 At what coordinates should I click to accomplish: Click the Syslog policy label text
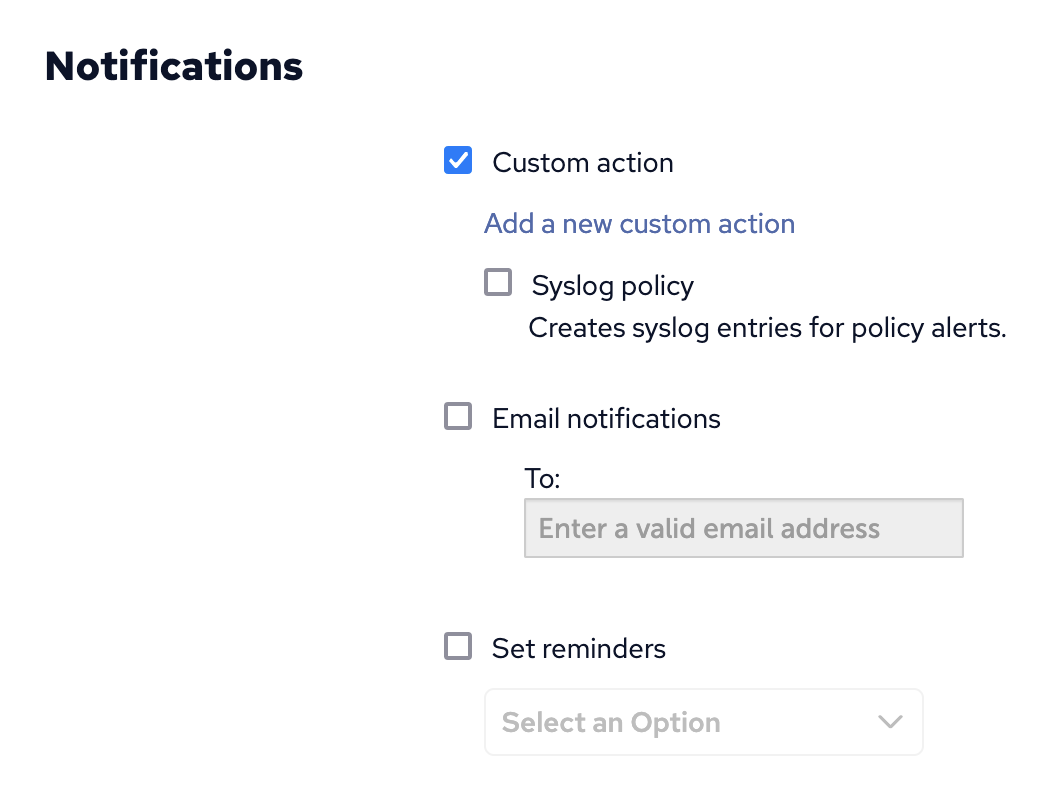pos(612,286)
